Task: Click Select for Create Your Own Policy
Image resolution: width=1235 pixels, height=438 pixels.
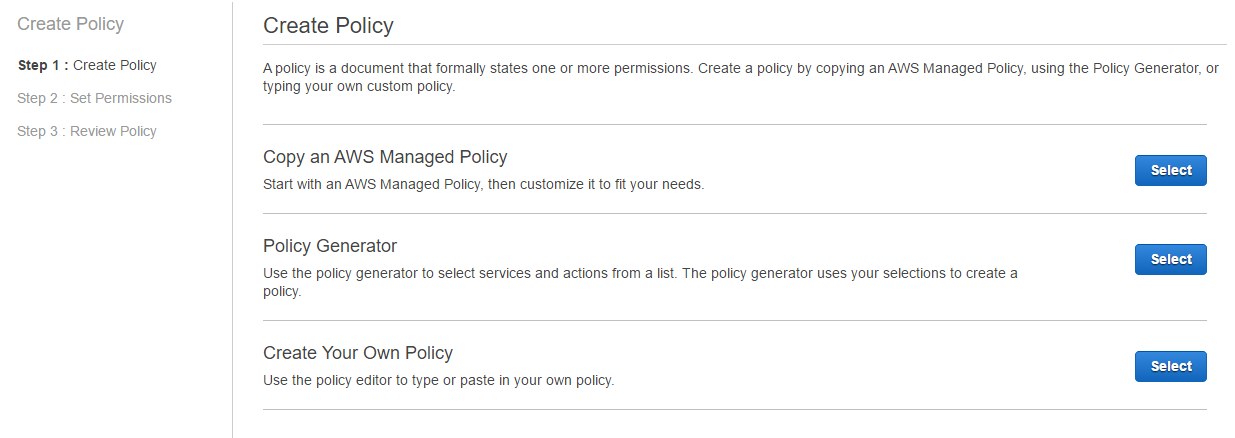Action: pos(1170,367)
